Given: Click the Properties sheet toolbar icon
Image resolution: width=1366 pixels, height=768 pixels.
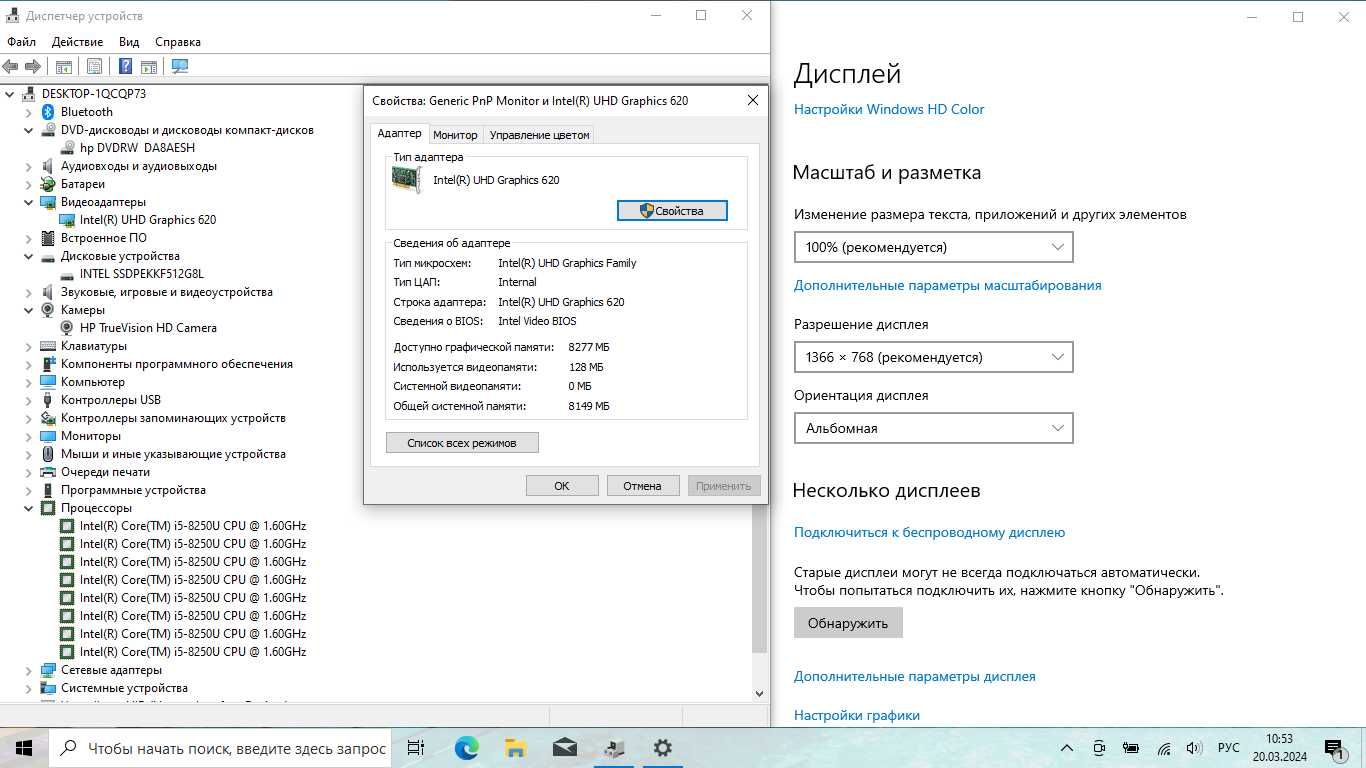Looking at the screenshot, I should [94, 66].
